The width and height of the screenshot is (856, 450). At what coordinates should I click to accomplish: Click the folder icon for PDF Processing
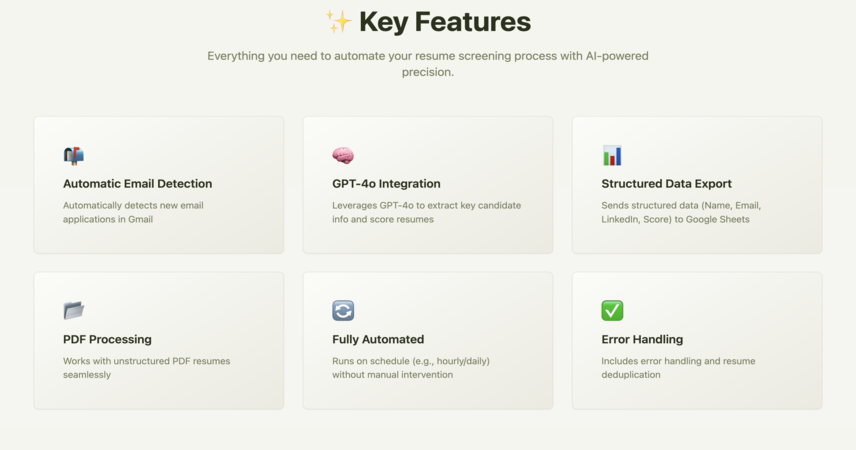click(74, 311)
